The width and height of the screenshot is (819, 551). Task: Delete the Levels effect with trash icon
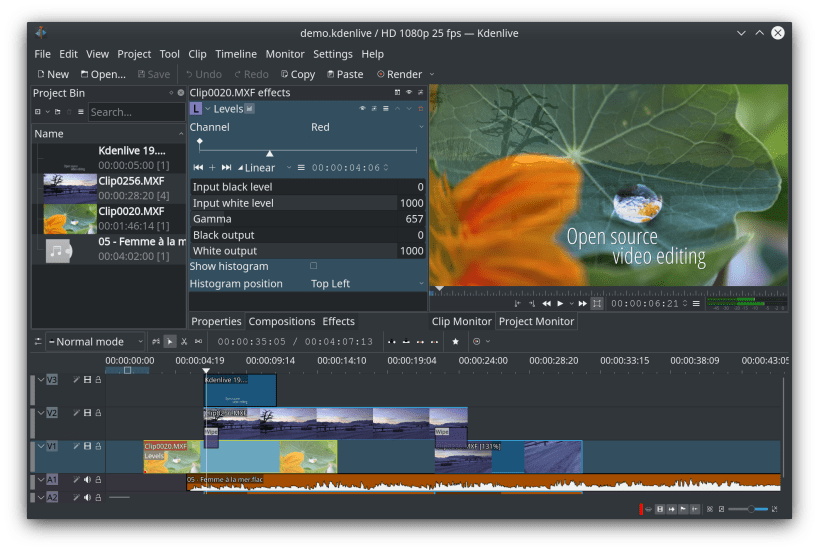pos(421,109)
